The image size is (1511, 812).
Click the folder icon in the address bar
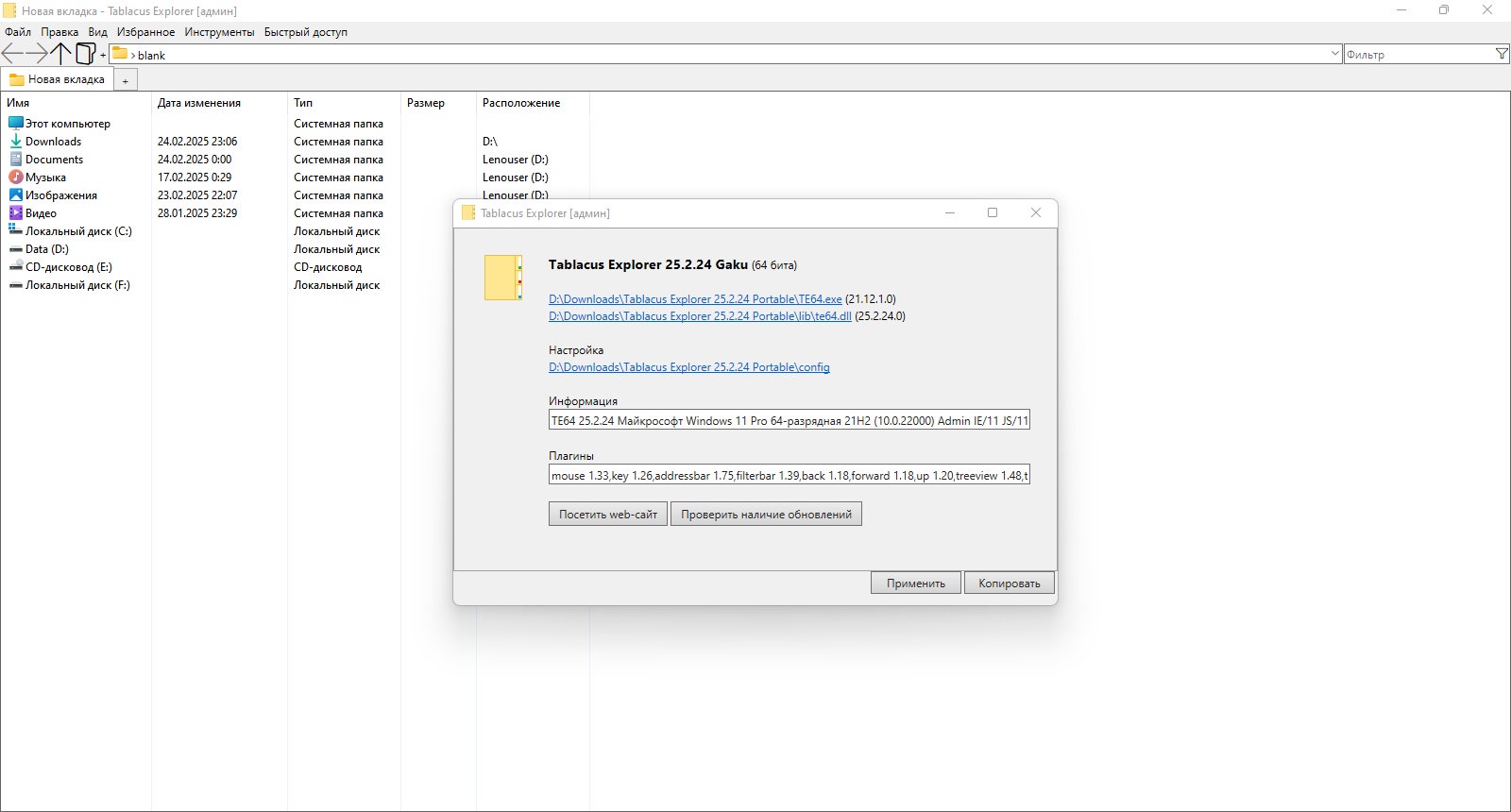pyautogui.click(x=120, y=54)
